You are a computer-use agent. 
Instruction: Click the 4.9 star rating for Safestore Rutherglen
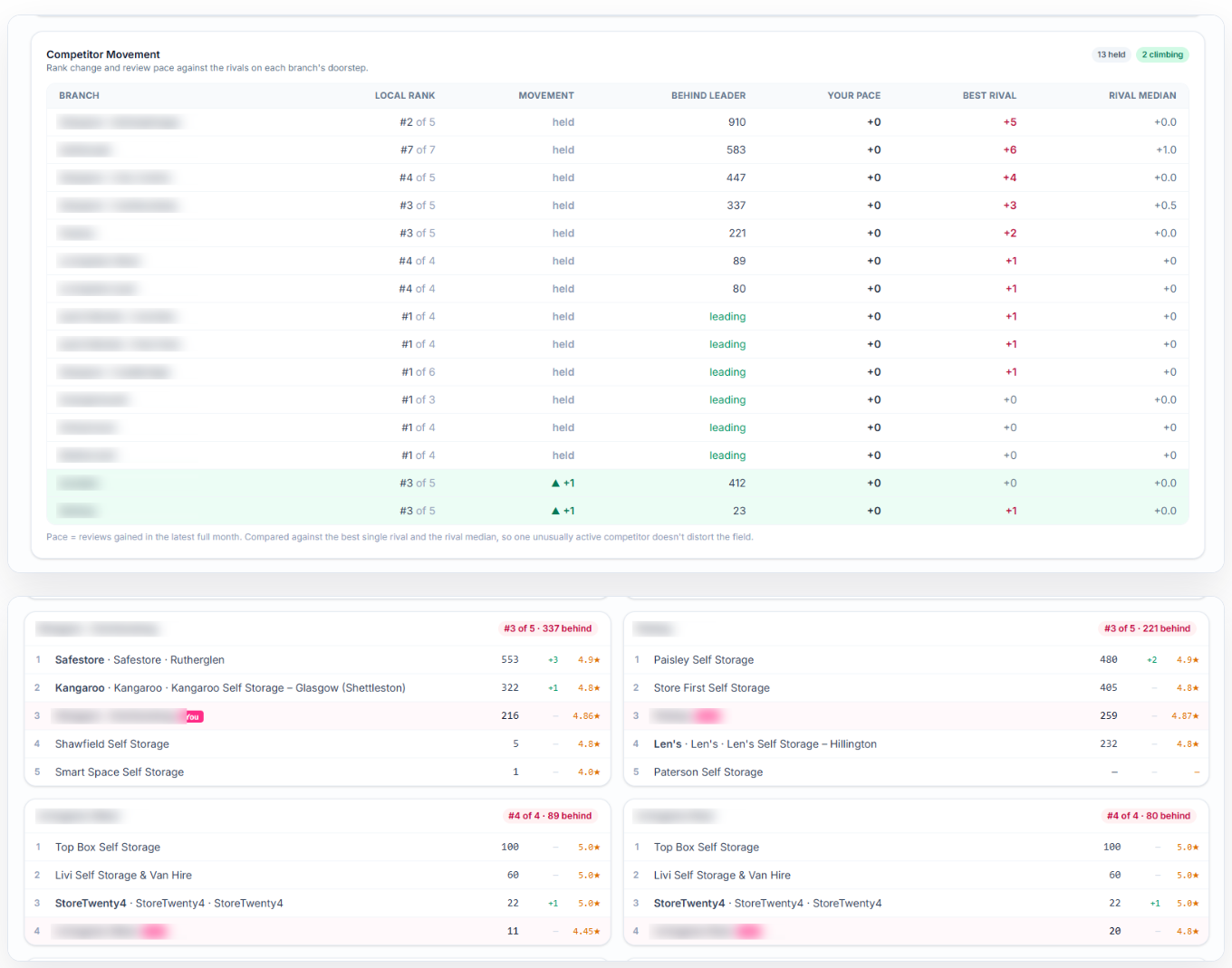click(x=589, y=660)
